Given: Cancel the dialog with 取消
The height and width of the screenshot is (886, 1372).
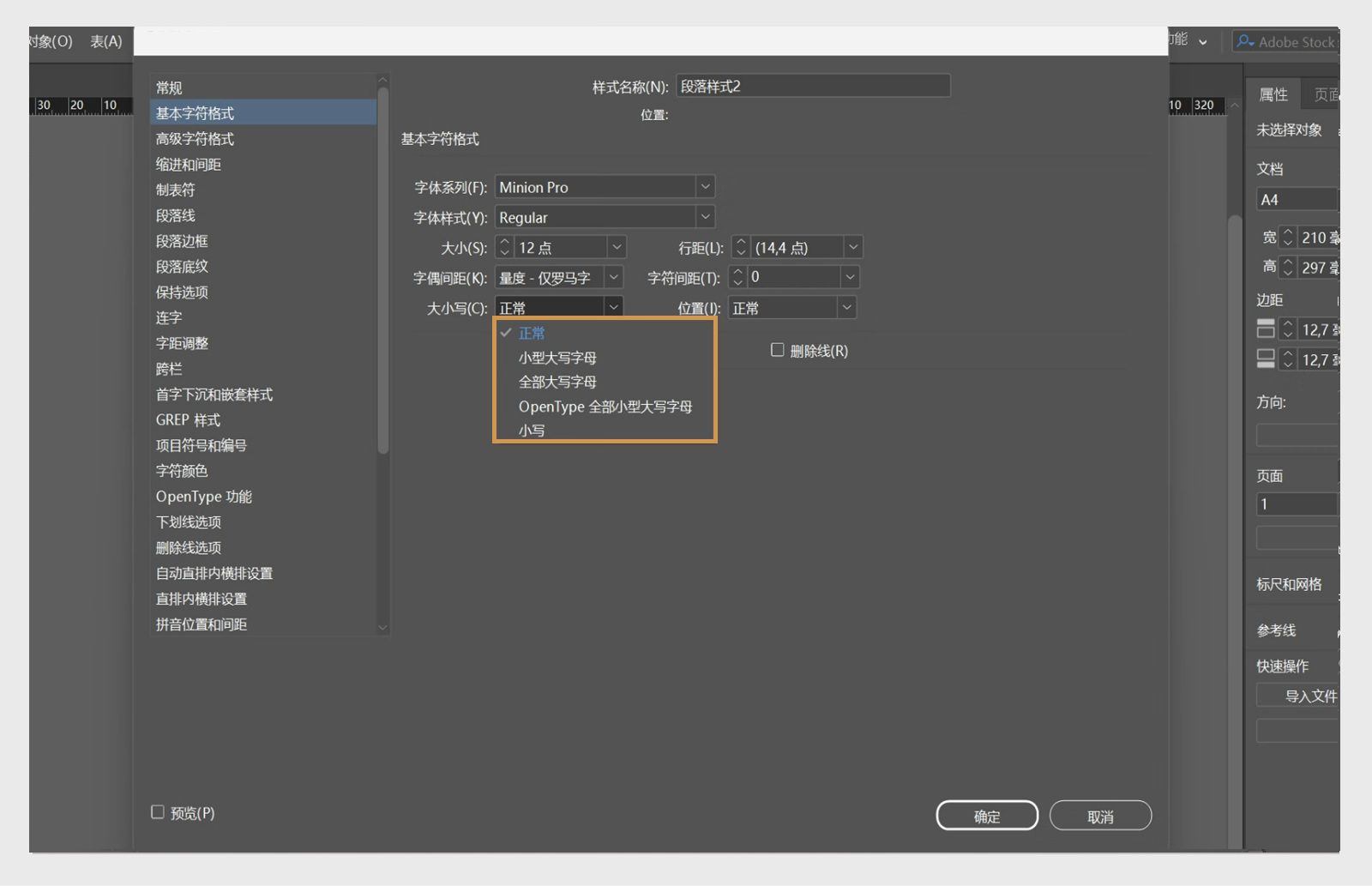Looking at the screenshot, I should point(1100,816).
